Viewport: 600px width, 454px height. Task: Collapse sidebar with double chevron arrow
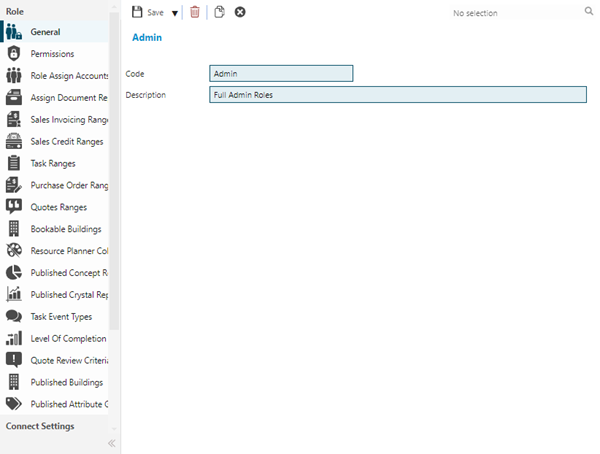(x=112, y=442)
